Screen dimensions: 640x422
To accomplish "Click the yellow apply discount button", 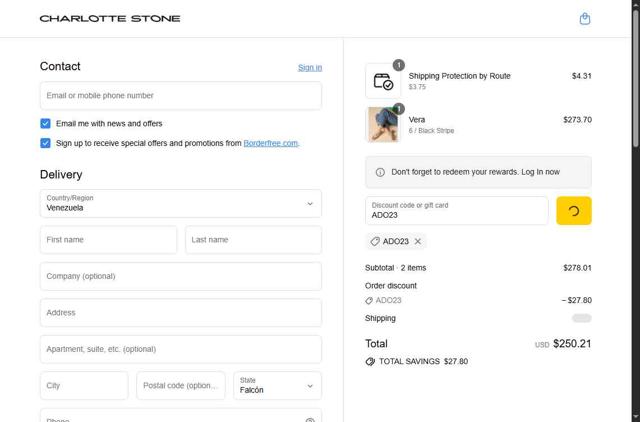I will pyautogui.click(x=574, y=211).
